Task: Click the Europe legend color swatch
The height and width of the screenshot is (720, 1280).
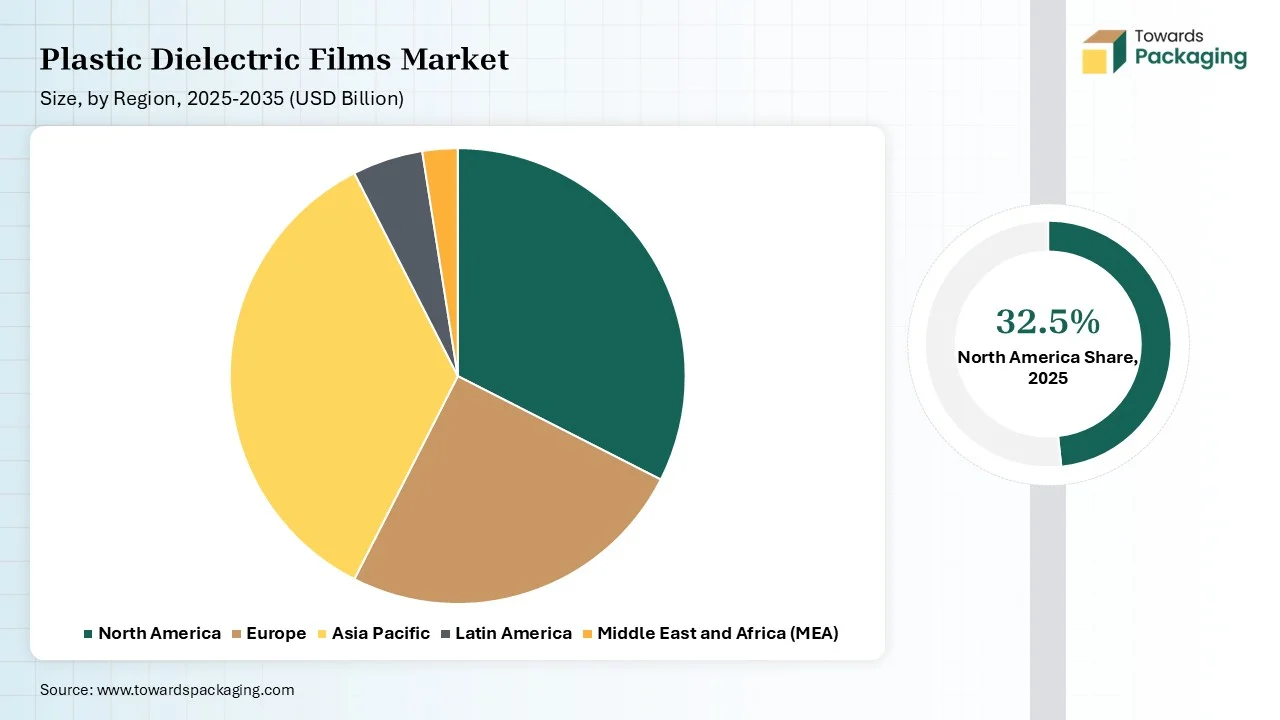Action: (x=236, y=634)
